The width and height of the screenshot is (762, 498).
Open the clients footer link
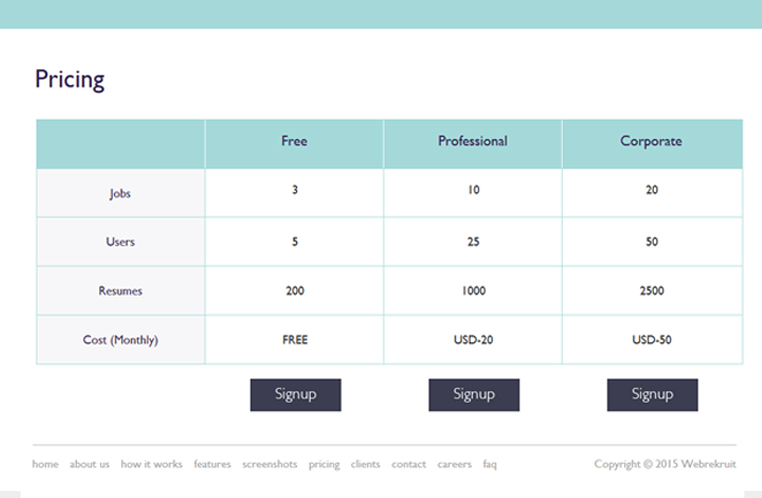(365, 464)
